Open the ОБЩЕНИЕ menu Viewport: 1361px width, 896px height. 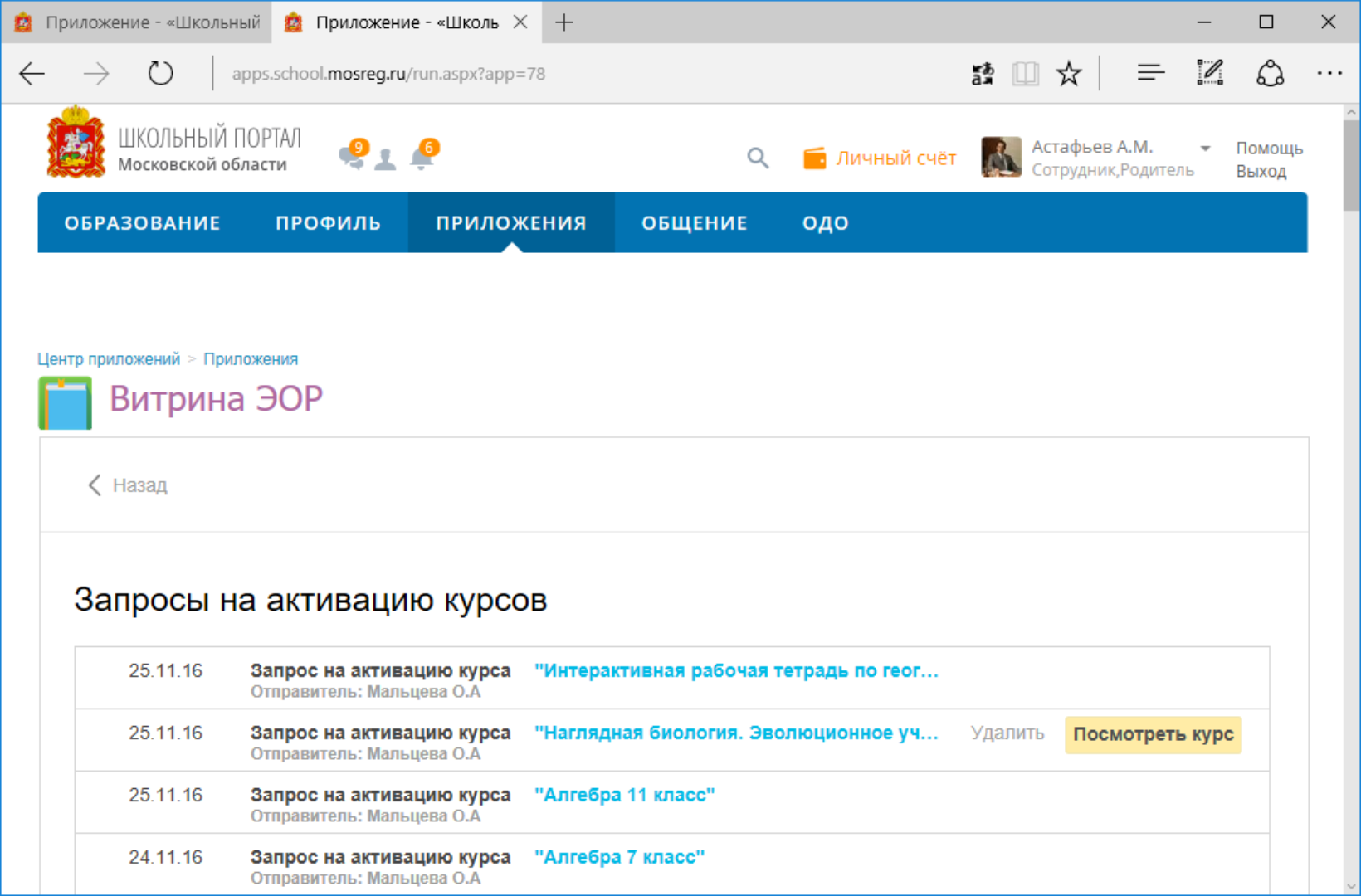(x=695, y=223)
